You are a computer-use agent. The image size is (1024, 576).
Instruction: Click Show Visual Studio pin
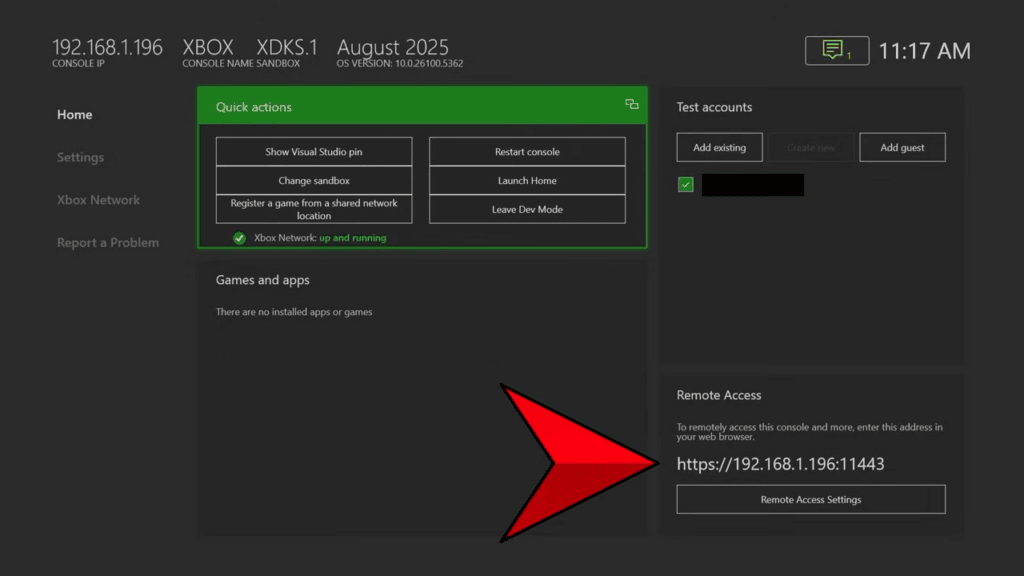pos(313,151)
